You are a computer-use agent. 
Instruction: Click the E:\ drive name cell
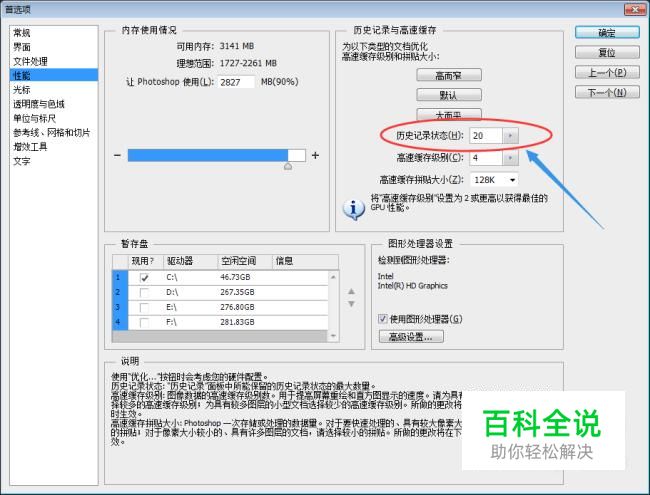(172, 307)
